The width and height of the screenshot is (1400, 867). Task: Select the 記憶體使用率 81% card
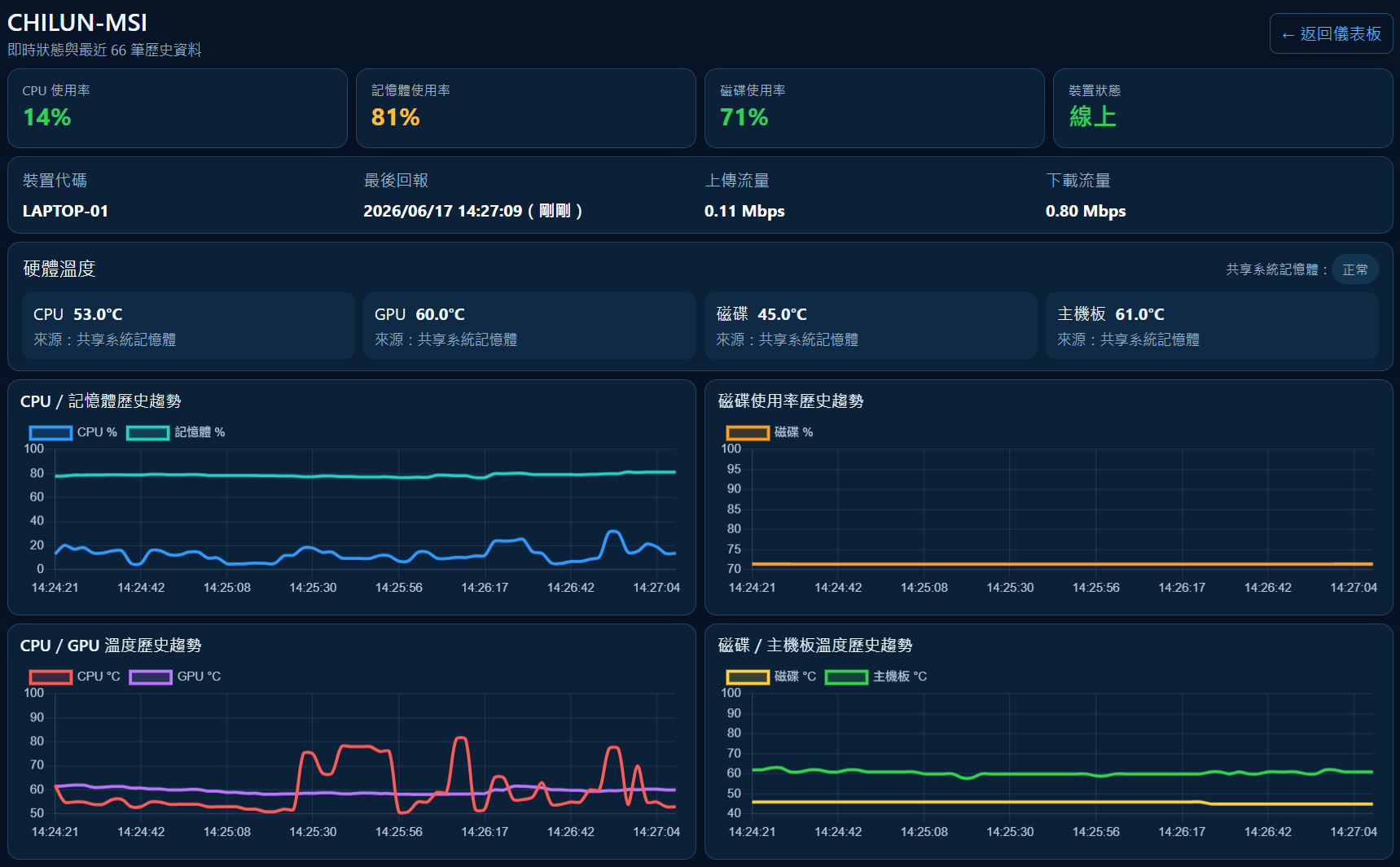click(526, 108)
